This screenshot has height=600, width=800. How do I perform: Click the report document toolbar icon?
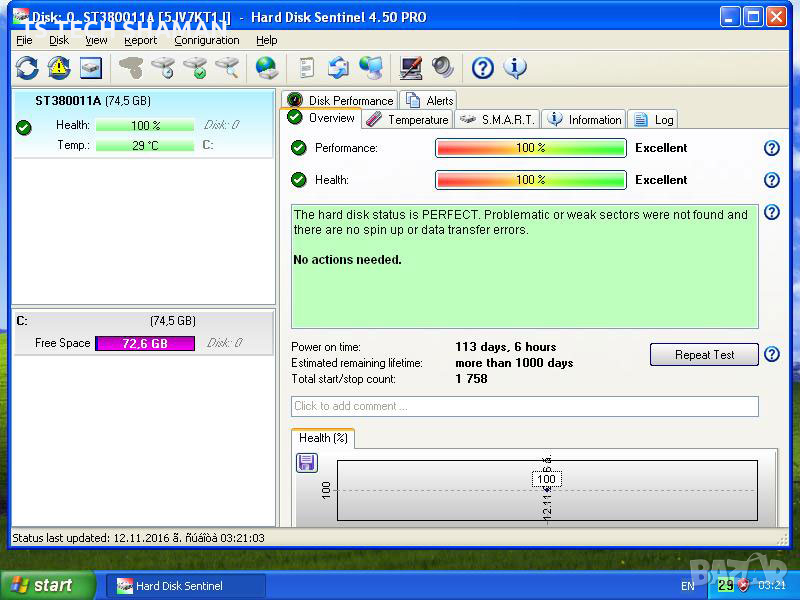click(x=307, y=68)
